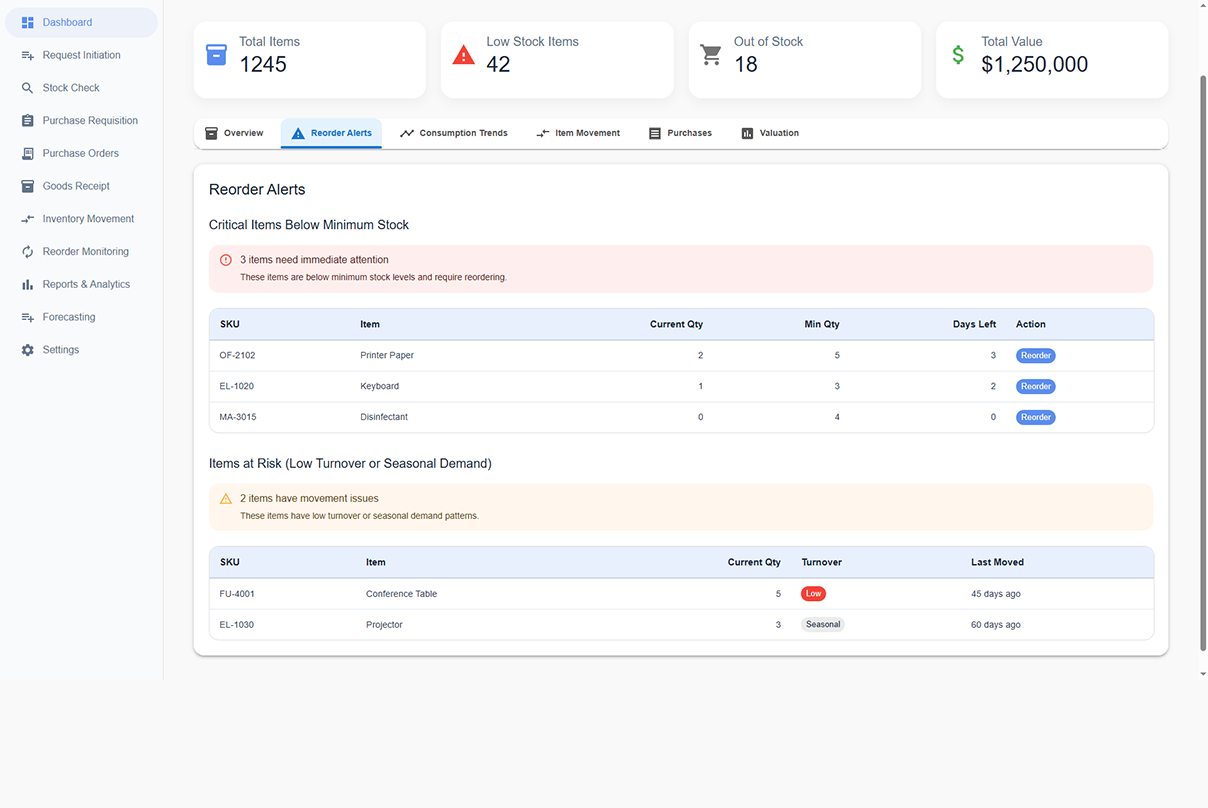This screenshot has height=808, width=1208.
Task: Click the Purchase Requisition clipboard icon
Action: coord(28,121)
